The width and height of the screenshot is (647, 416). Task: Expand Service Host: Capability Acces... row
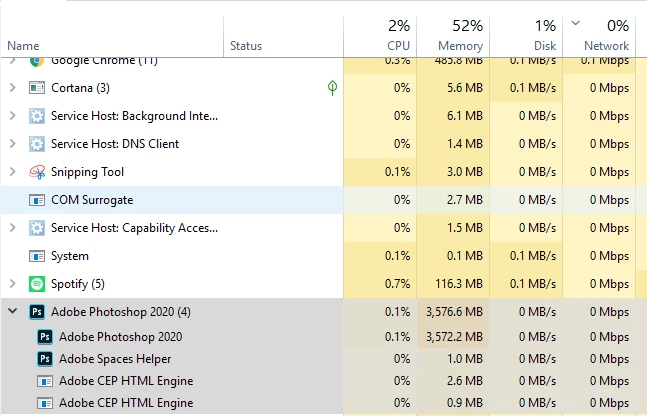tap(12, 228)
